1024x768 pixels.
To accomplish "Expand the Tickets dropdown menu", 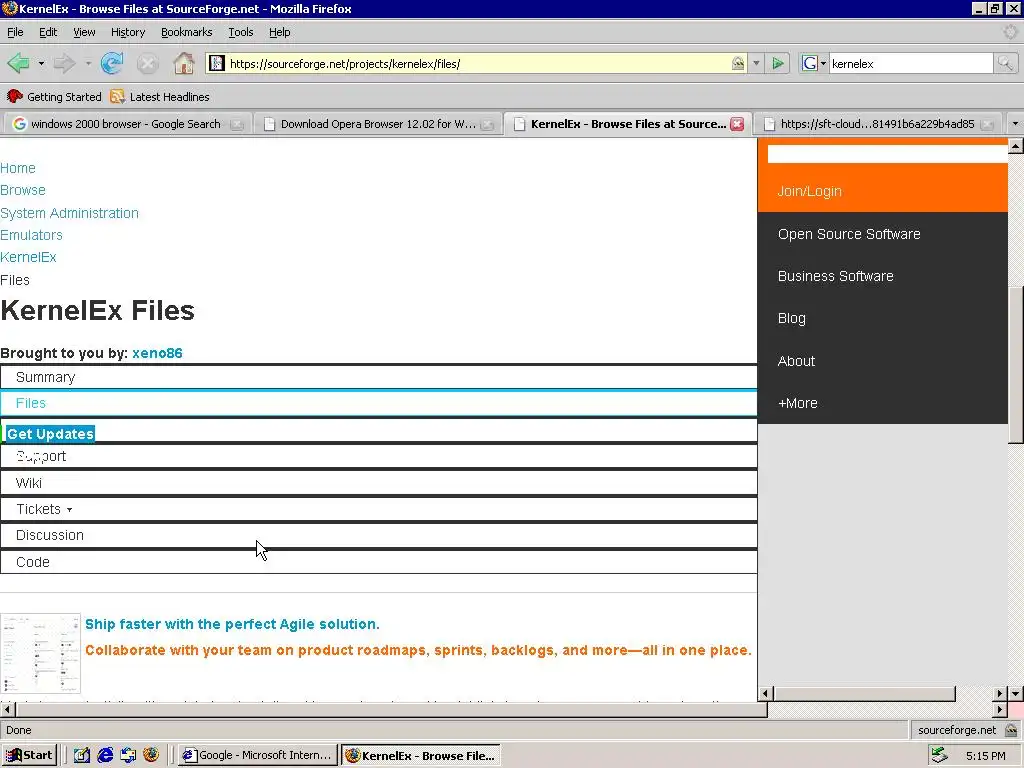I will click(x=69, y=509).
